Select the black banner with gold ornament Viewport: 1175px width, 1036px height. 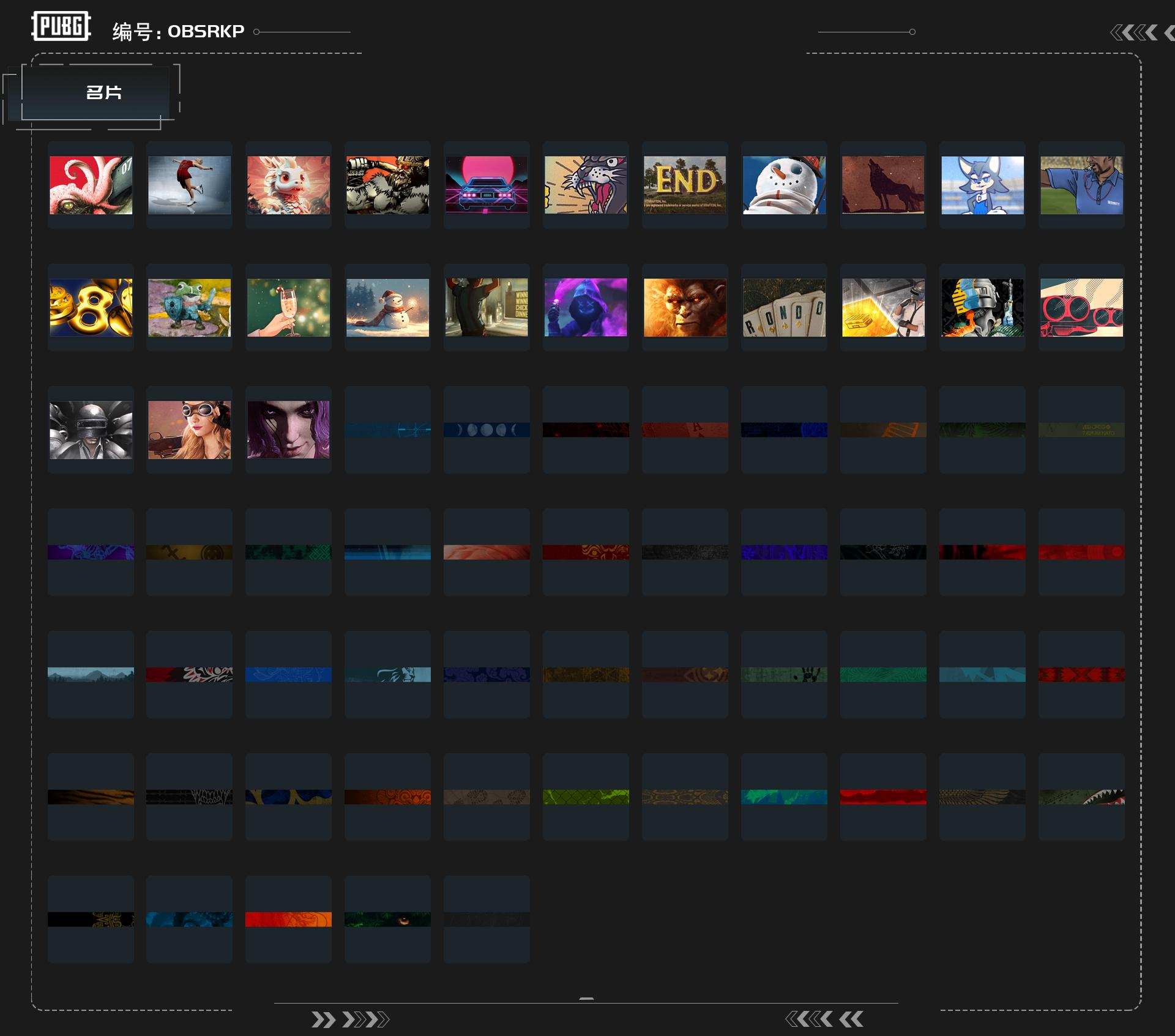(91, 919)
